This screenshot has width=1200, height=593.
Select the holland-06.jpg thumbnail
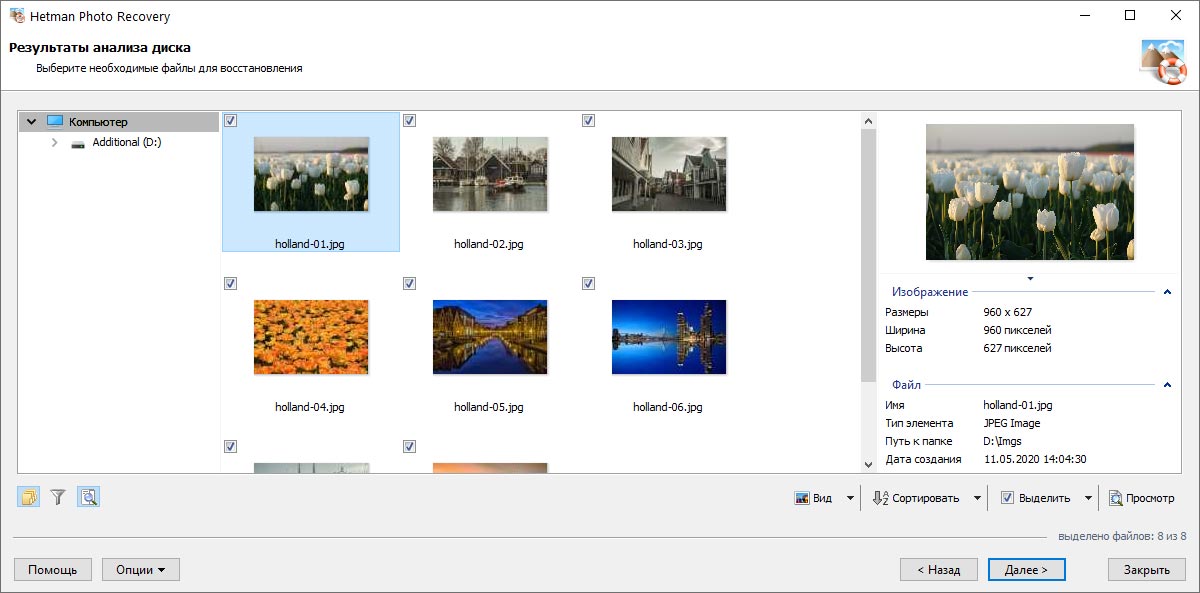pos(669,337)
